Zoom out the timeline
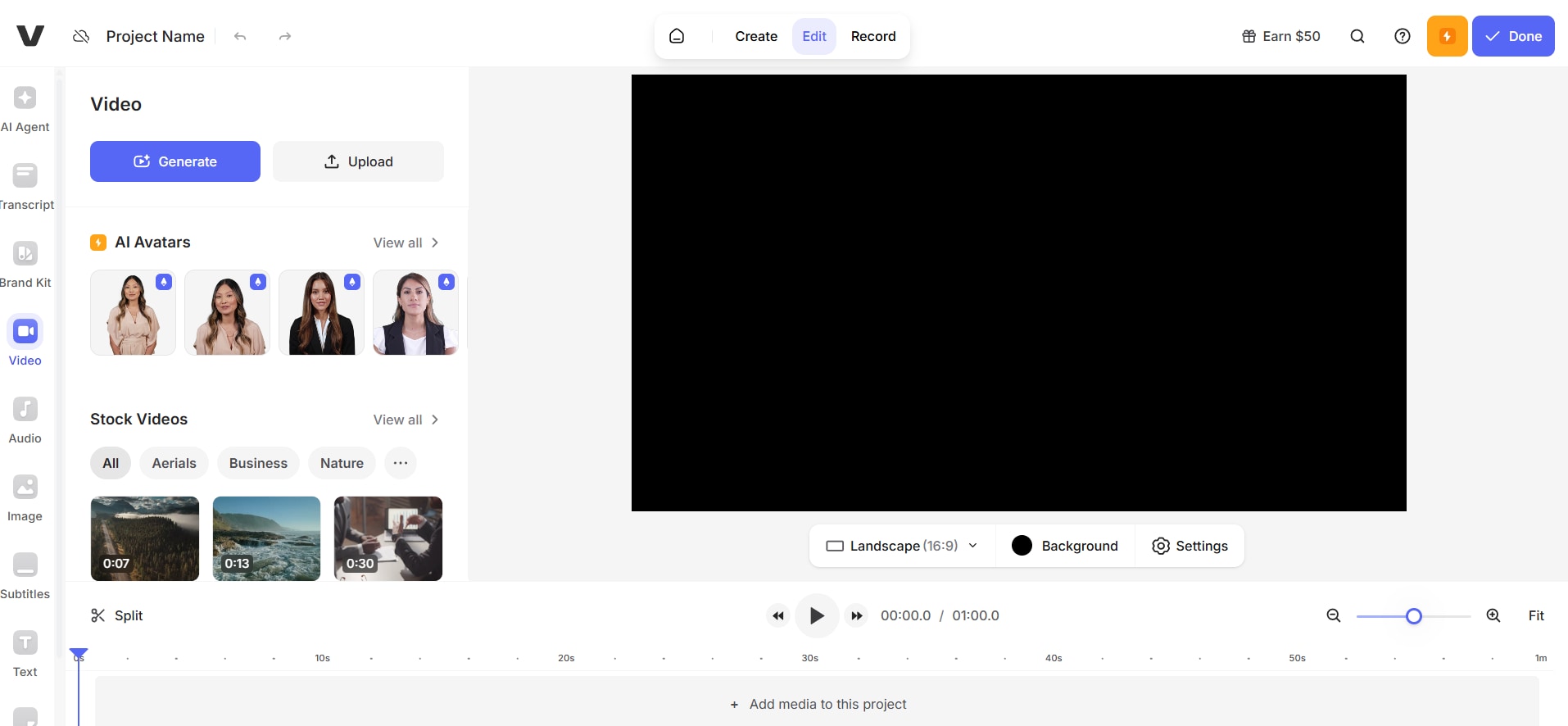Image resolution: width=1568 pixels, height=726 pixels. click(1334, 615)
